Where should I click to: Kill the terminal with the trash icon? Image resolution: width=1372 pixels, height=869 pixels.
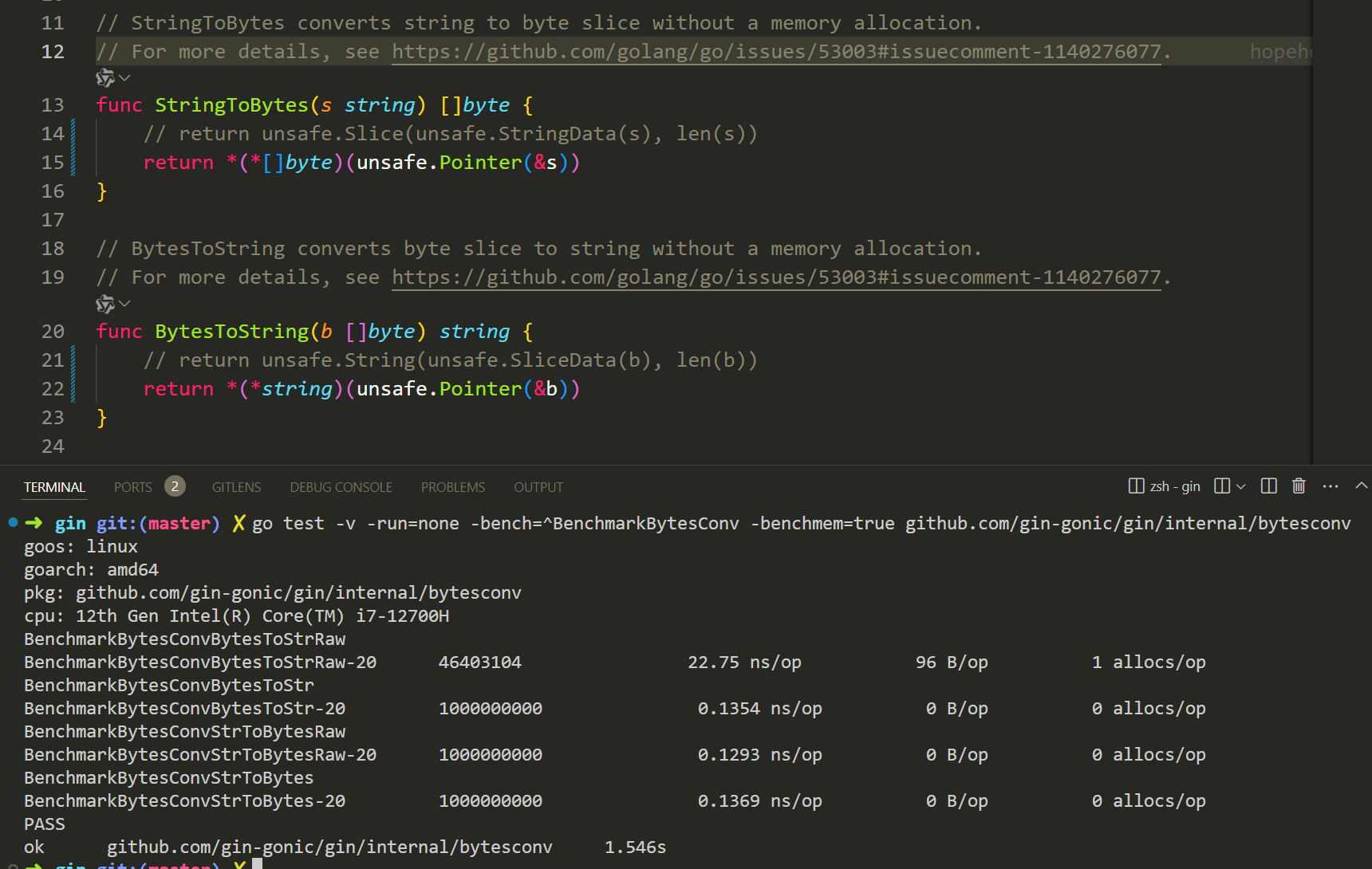(1299, 486)
